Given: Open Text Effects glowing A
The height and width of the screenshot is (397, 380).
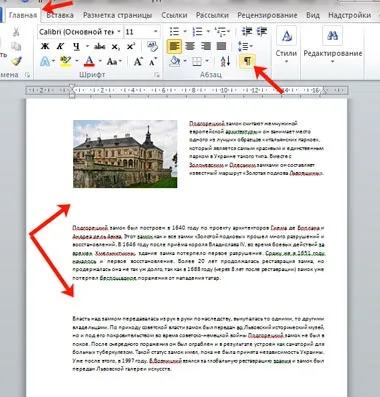Looking at the screenshot, I should [x=45, y=61].
